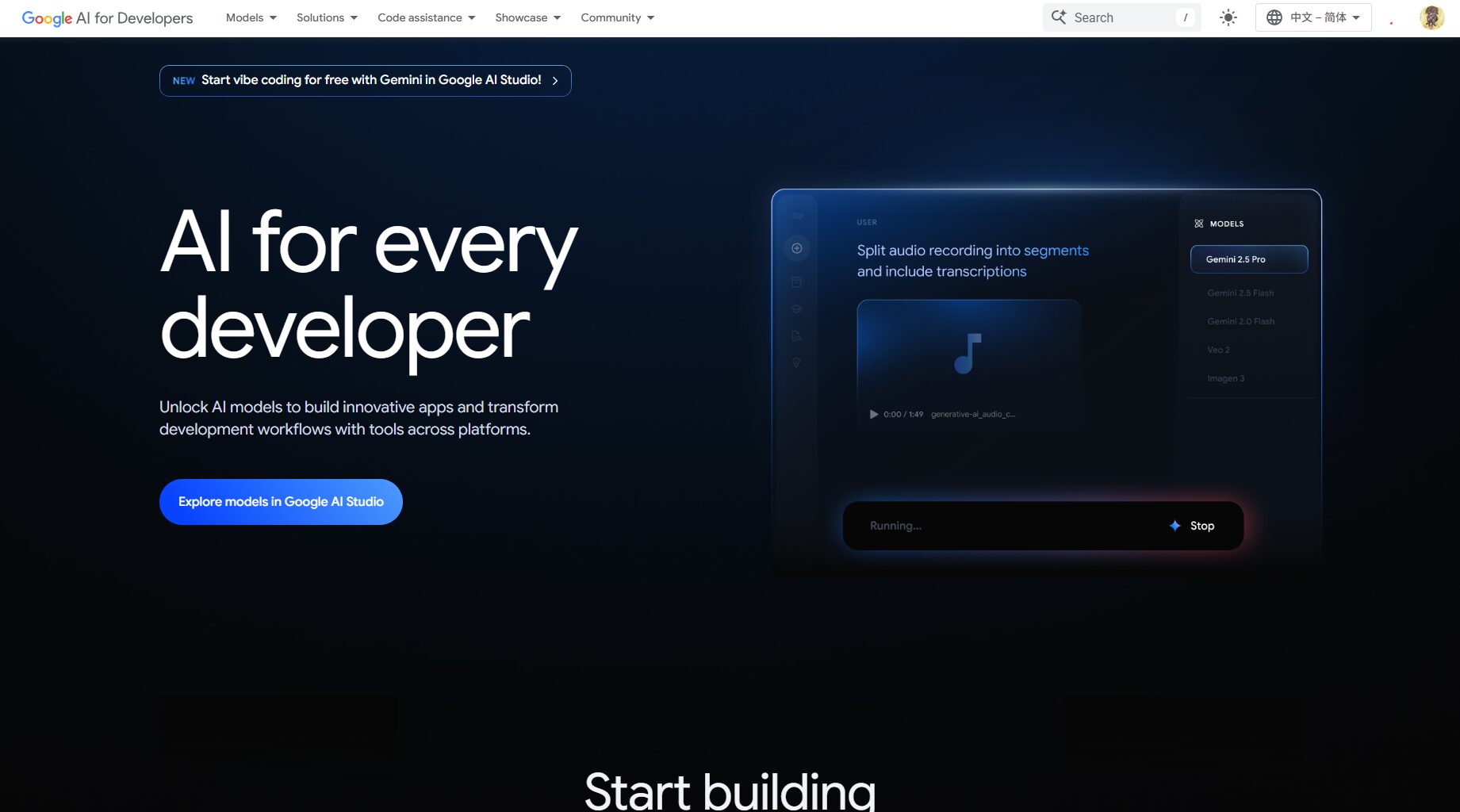Click the blue sparkle icon beside Stop
This screenshot has width=1460, height=812.
coord(1175,526)
